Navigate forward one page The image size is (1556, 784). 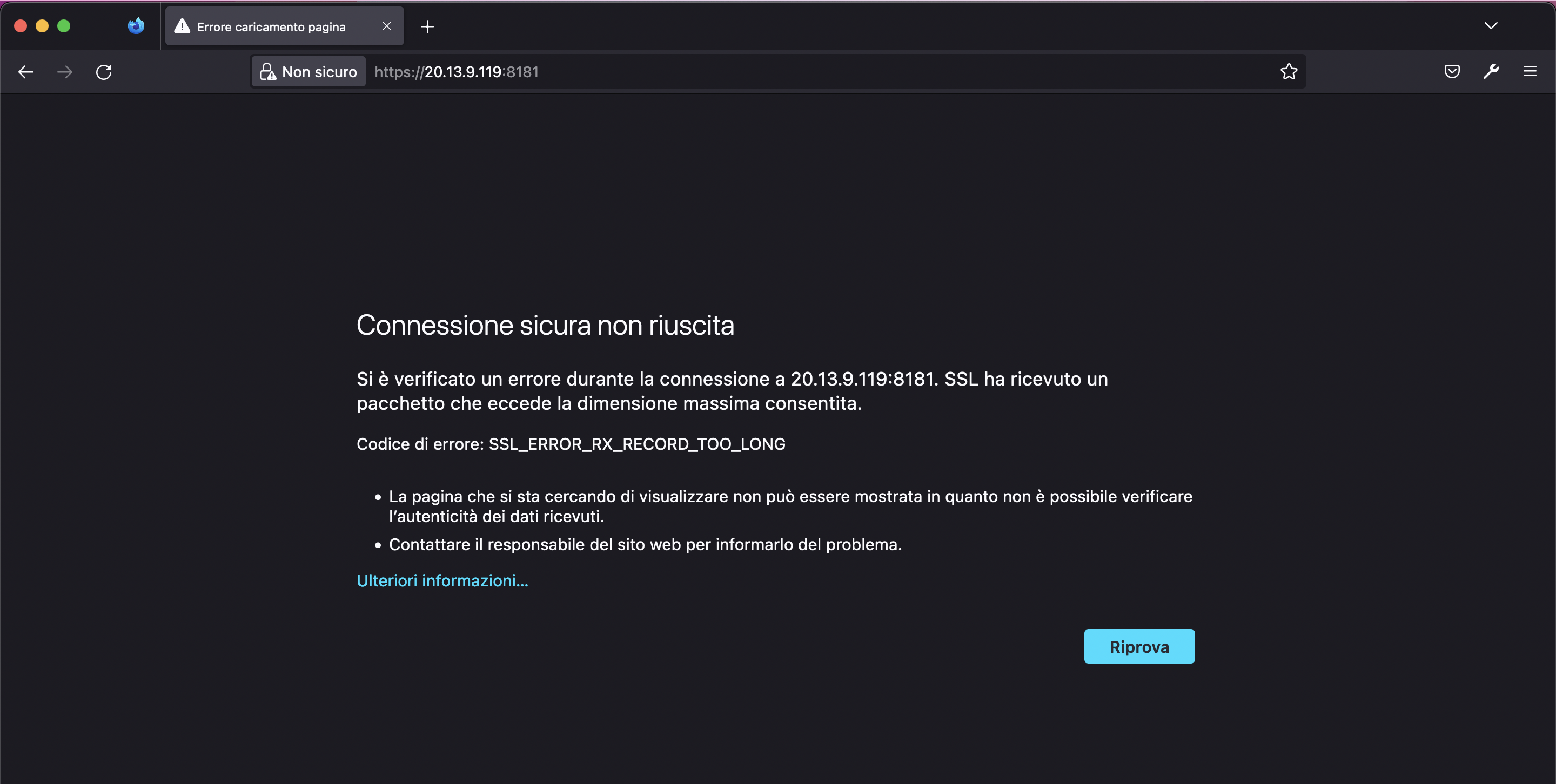point(65,72)
